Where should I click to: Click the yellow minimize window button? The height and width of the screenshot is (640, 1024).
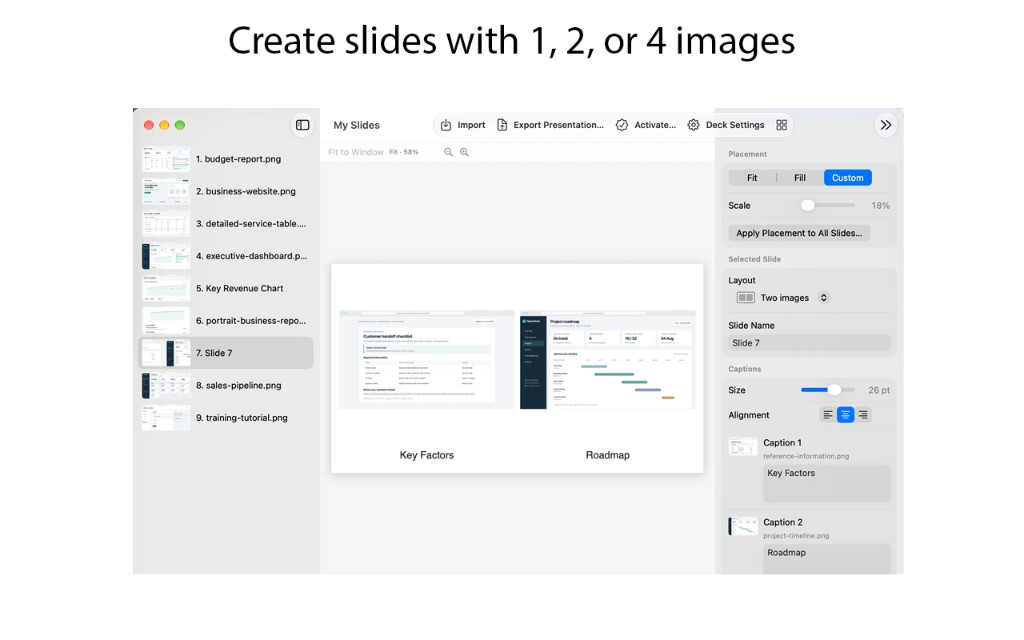click(x=165, y=125)
